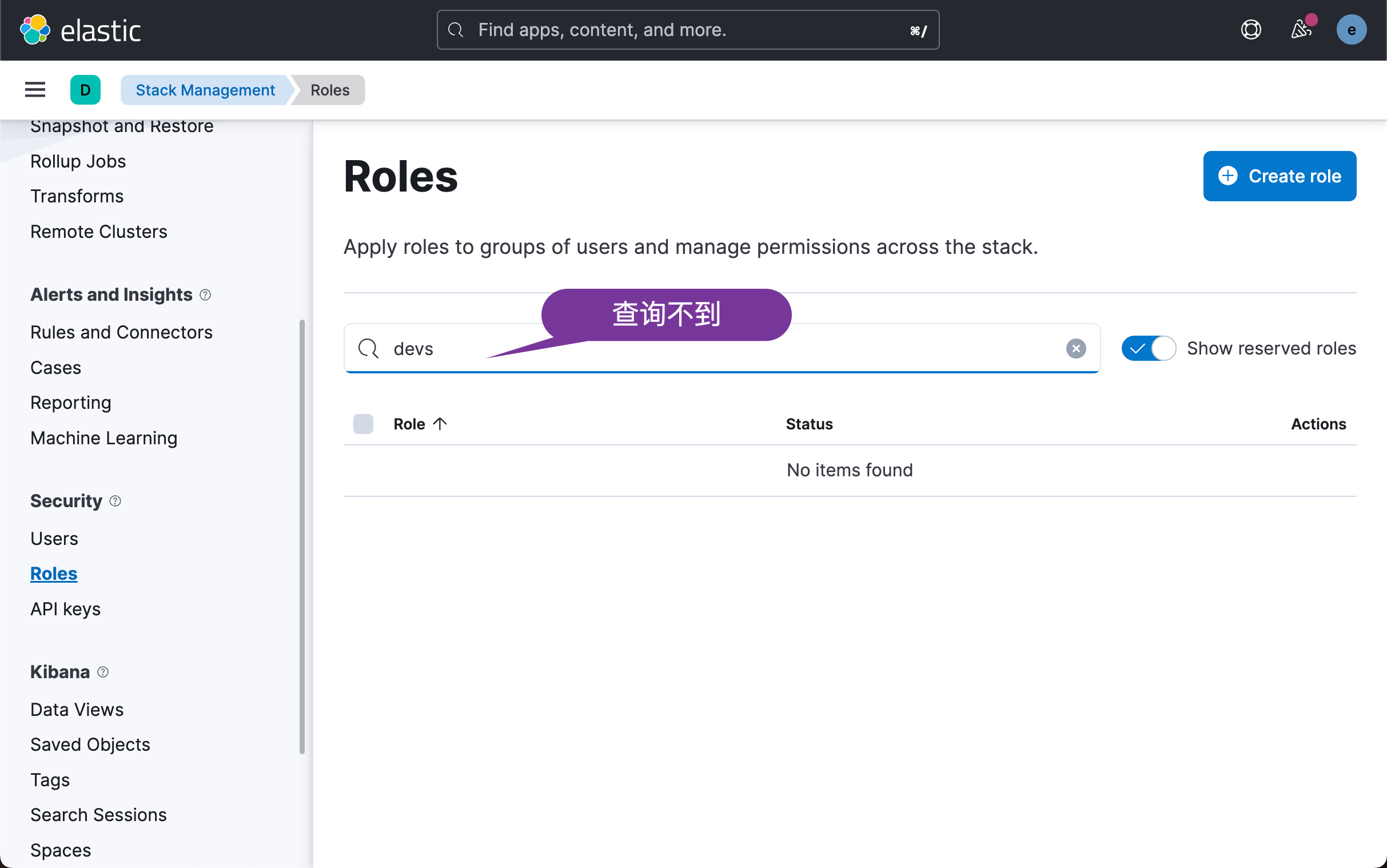Open the help life-ring icon
The width and height of the screenshot is (1387, 868).
tap(1251, 29)
